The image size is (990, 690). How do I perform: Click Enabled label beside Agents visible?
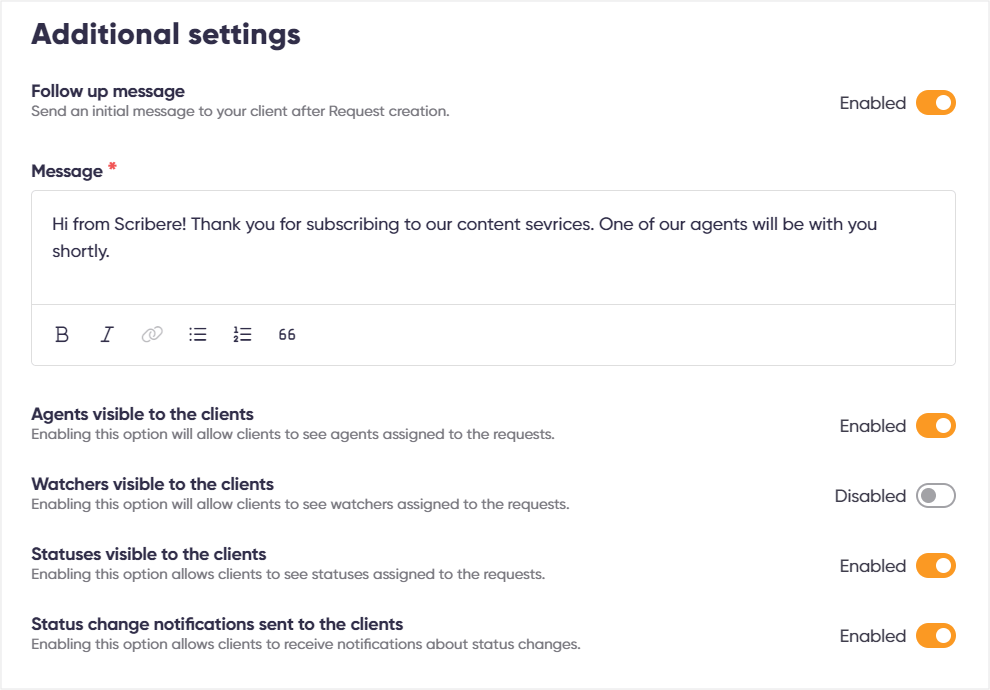[873, 426]
